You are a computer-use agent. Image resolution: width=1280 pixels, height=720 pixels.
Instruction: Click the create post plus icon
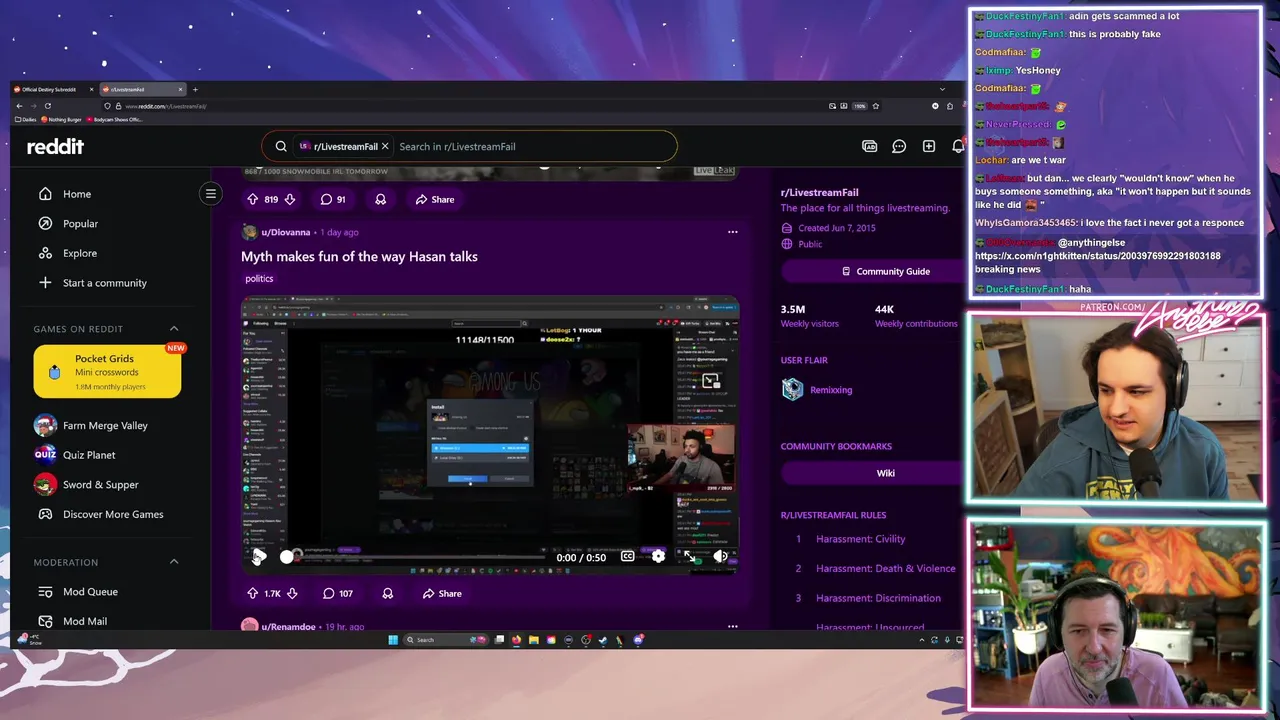click(x=929, y=146)
